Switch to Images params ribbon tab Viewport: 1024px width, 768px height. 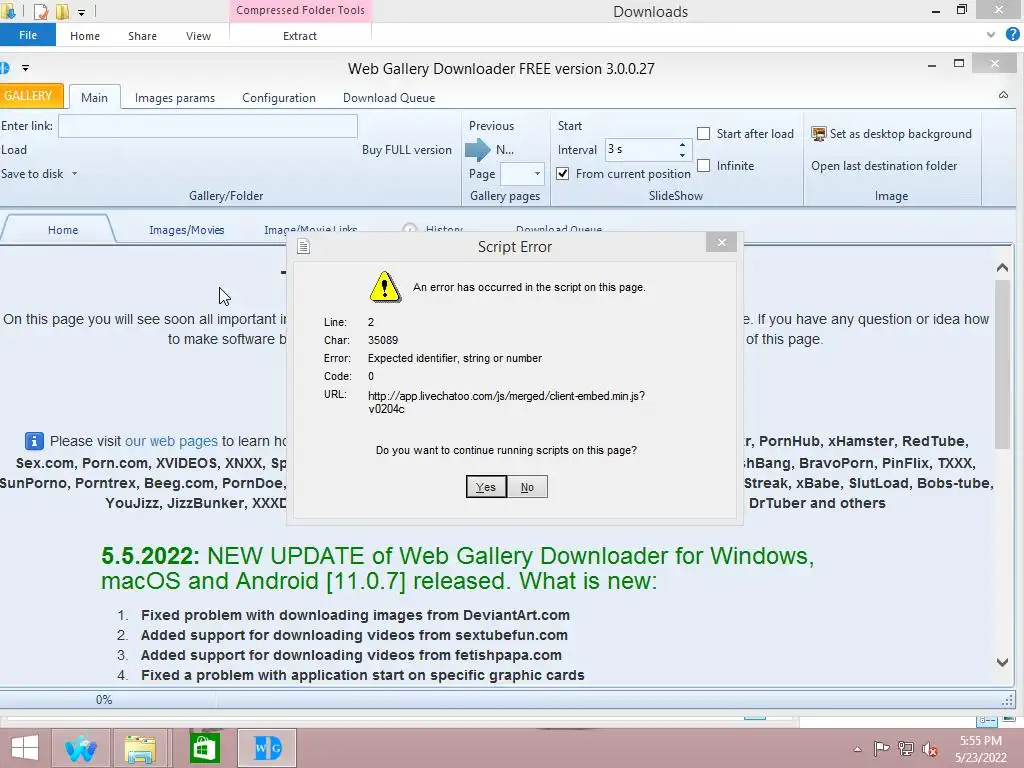point(175,98)
